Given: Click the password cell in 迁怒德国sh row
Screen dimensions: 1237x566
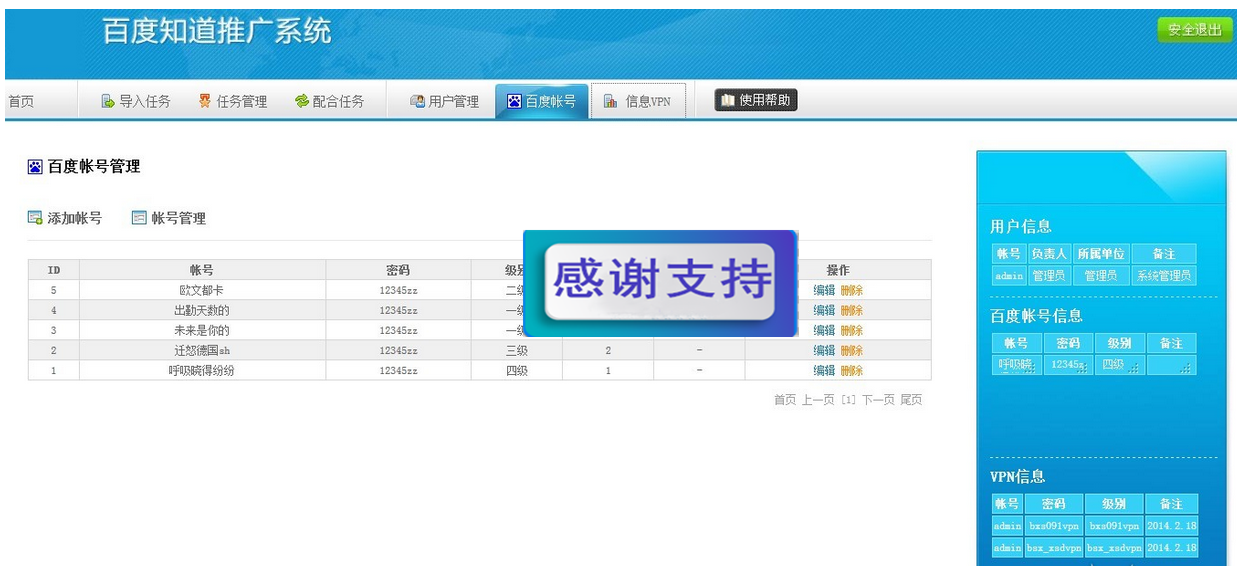Looking at the screenshot, I should click(398, 350).
